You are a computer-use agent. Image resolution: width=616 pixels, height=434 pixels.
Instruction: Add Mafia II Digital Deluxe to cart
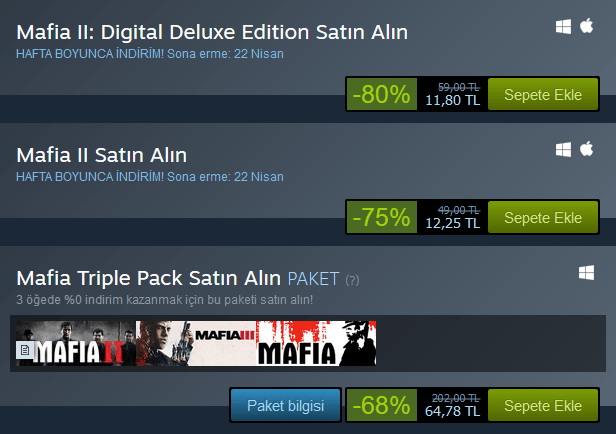pos(543,94)
